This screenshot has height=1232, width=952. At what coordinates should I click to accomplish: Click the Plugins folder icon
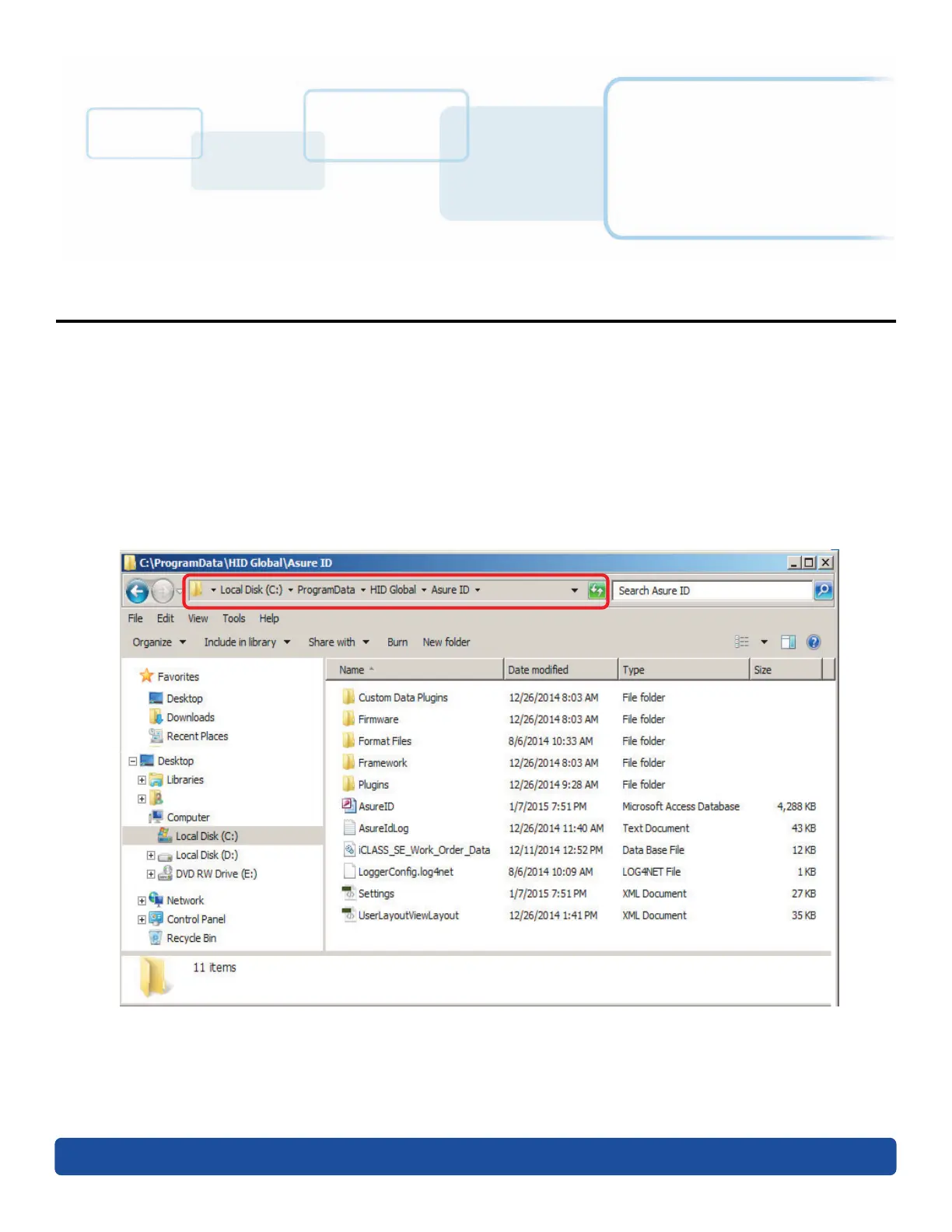(x=348, y=784)
